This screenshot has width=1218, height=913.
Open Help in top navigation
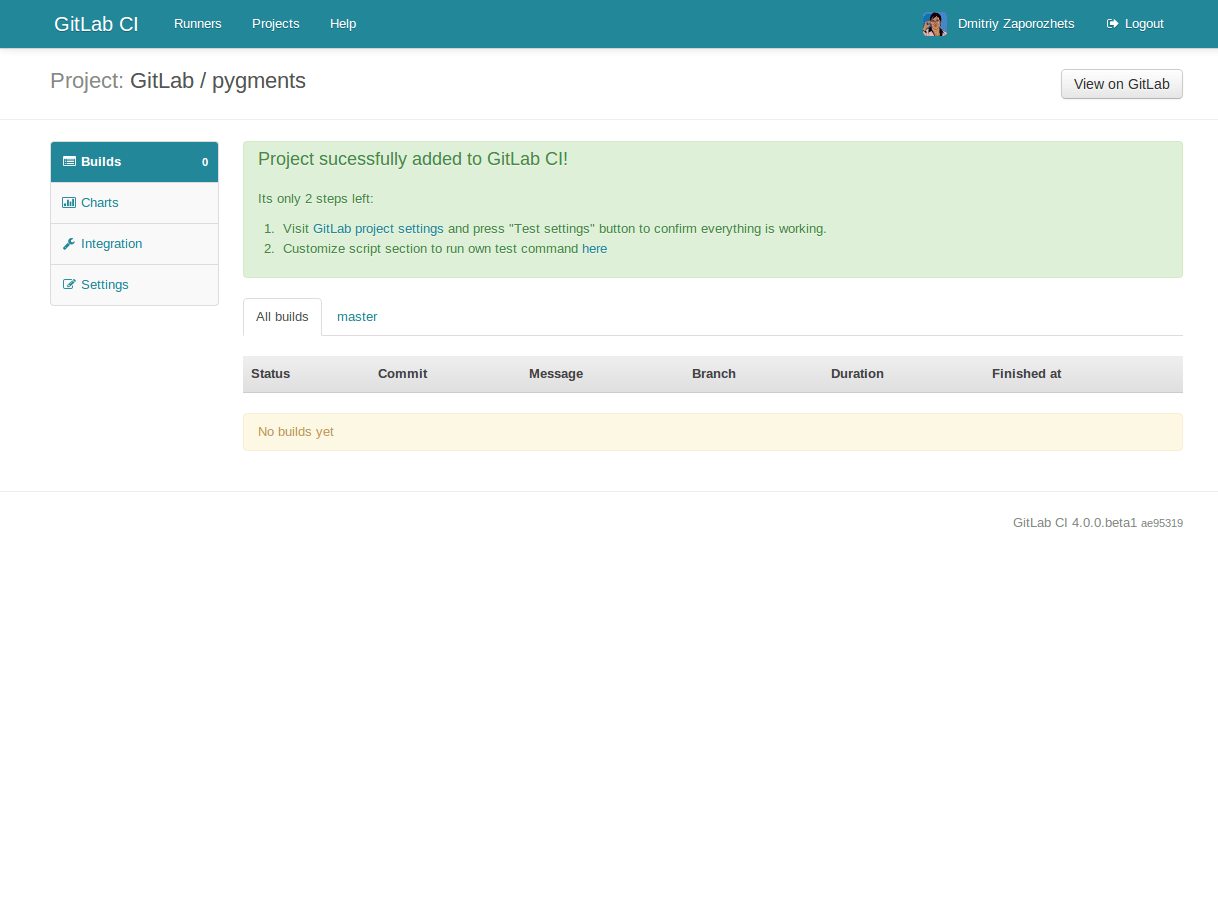point(343,24)
